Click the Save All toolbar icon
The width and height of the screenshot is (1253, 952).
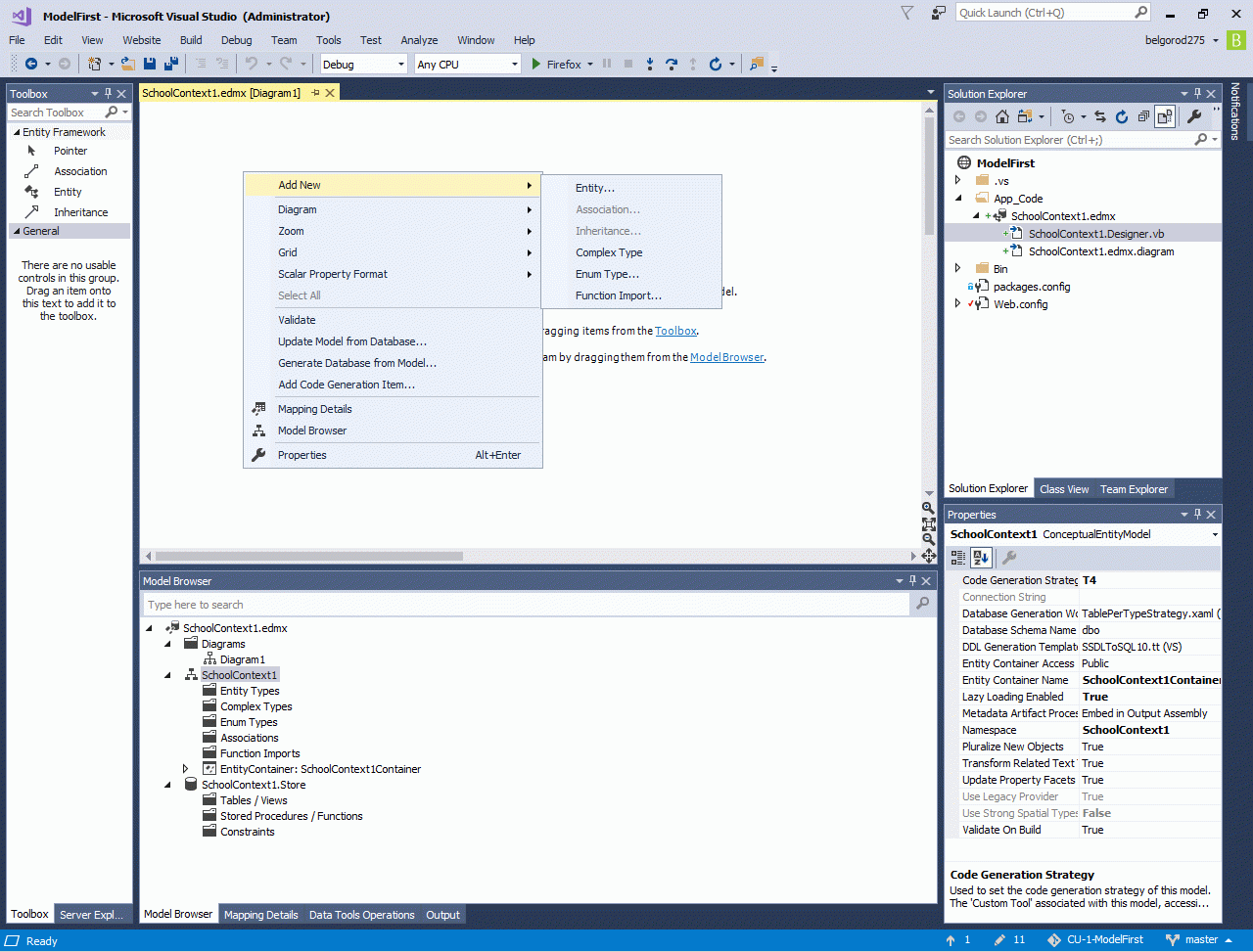(x=171, y=64)
